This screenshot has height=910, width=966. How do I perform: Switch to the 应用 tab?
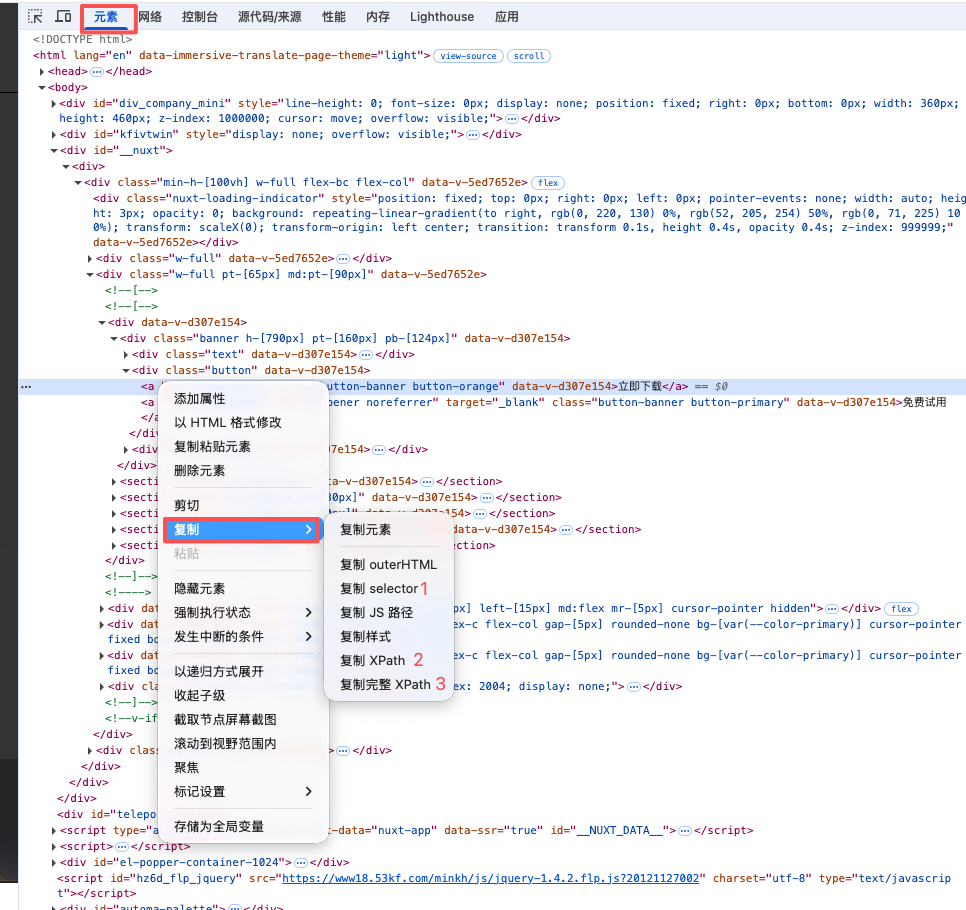[506, 17]
